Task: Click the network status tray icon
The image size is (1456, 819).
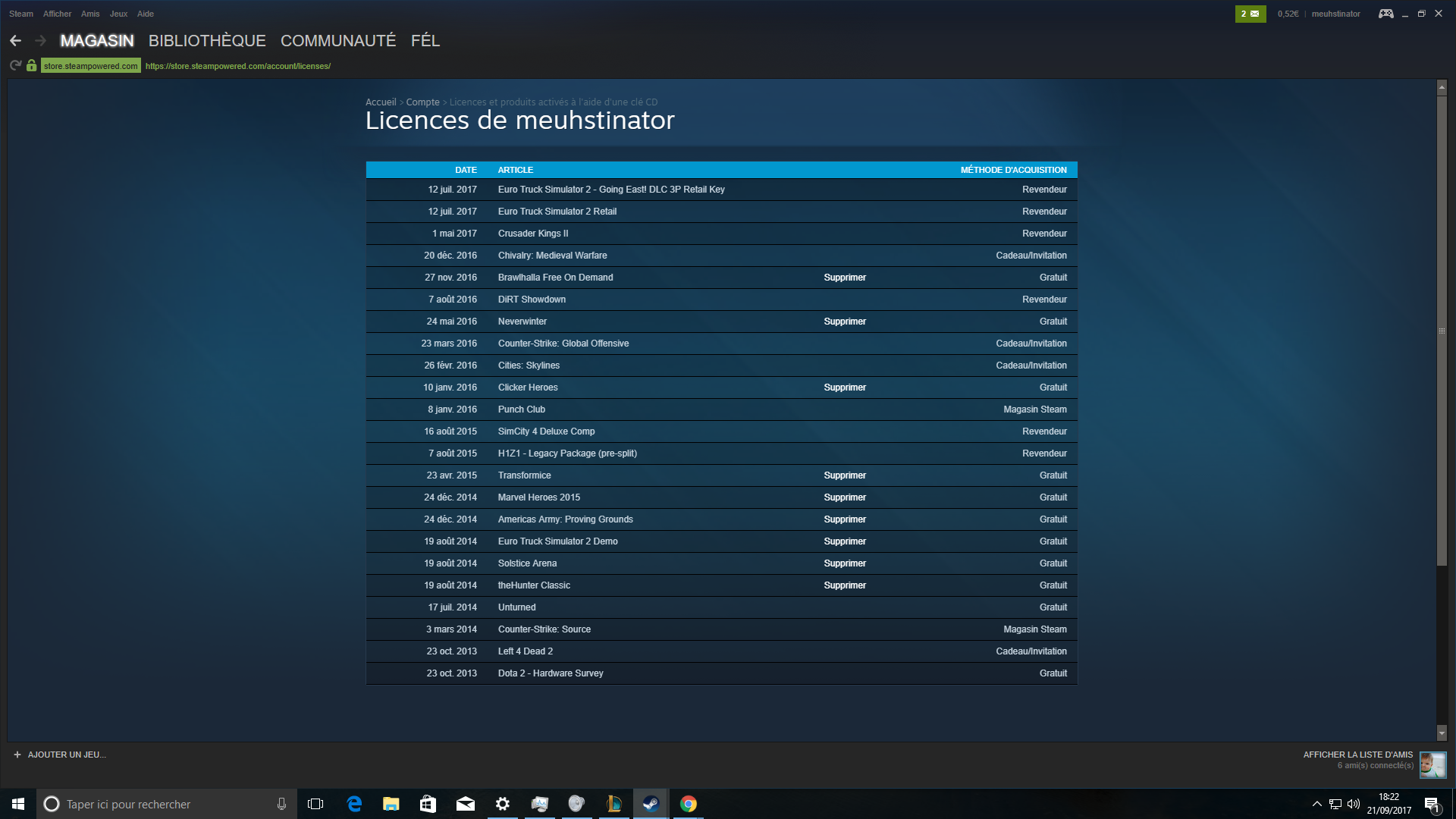Action: click(x=1335, y=804)
